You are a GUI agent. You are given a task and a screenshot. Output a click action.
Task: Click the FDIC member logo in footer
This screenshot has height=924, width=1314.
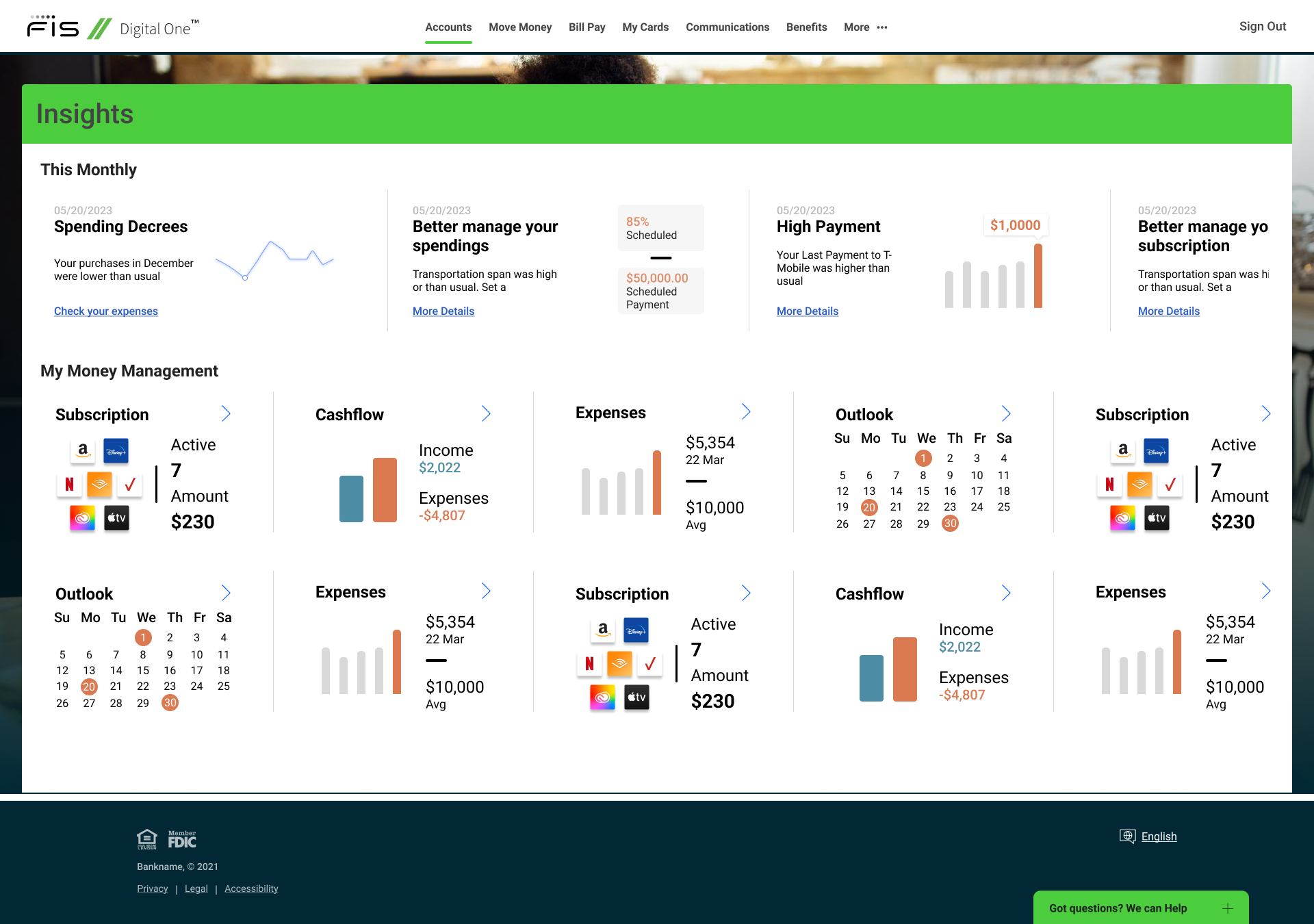click(x=182, y=839)
